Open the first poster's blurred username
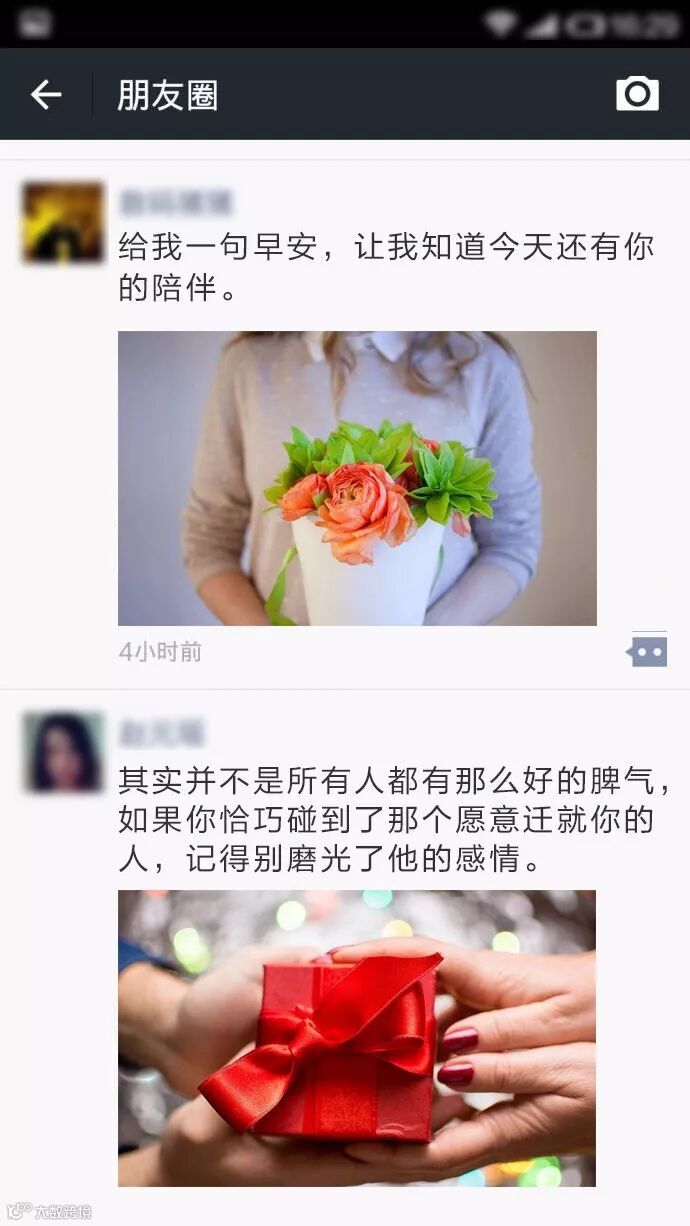Screen dimensions: 690x1226 (x=176, y=203)
